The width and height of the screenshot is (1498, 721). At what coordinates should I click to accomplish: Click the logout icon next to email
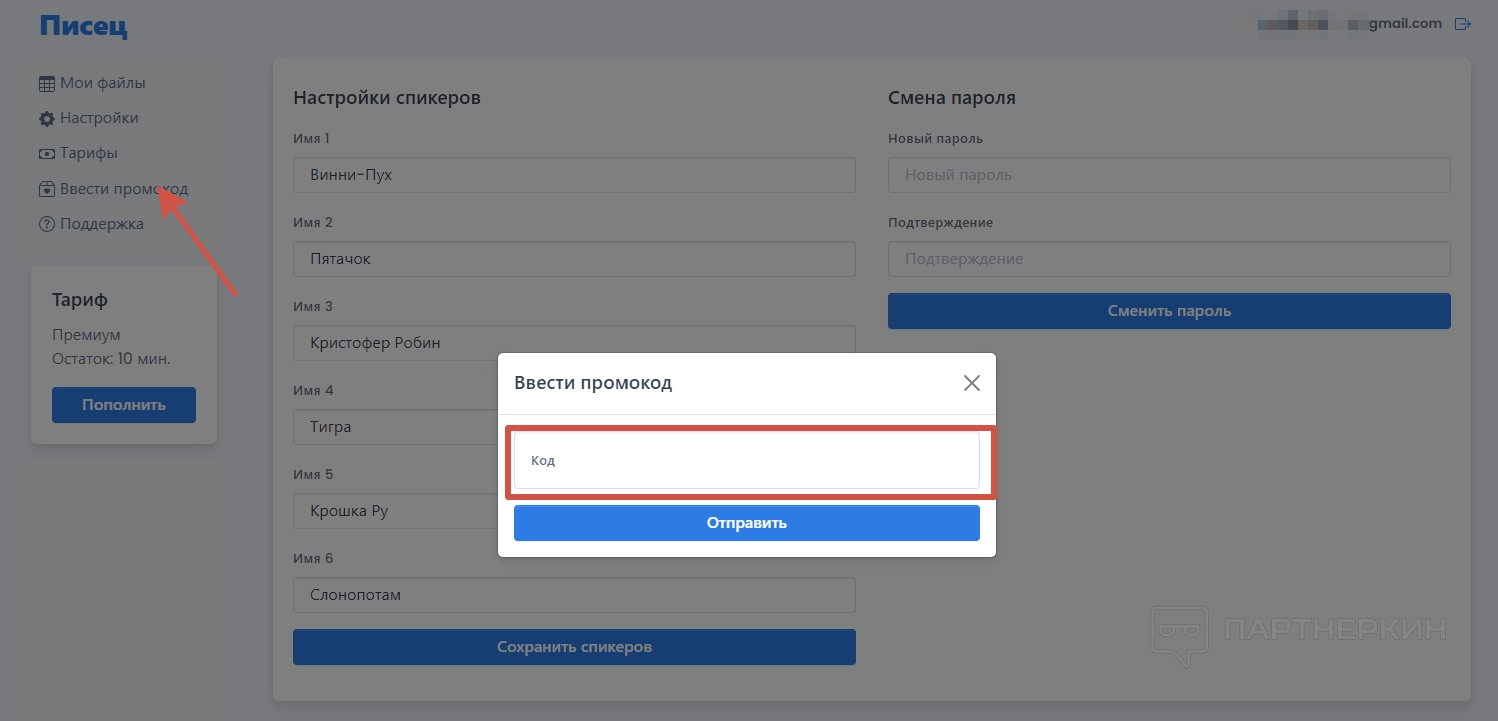point(1463,23)
